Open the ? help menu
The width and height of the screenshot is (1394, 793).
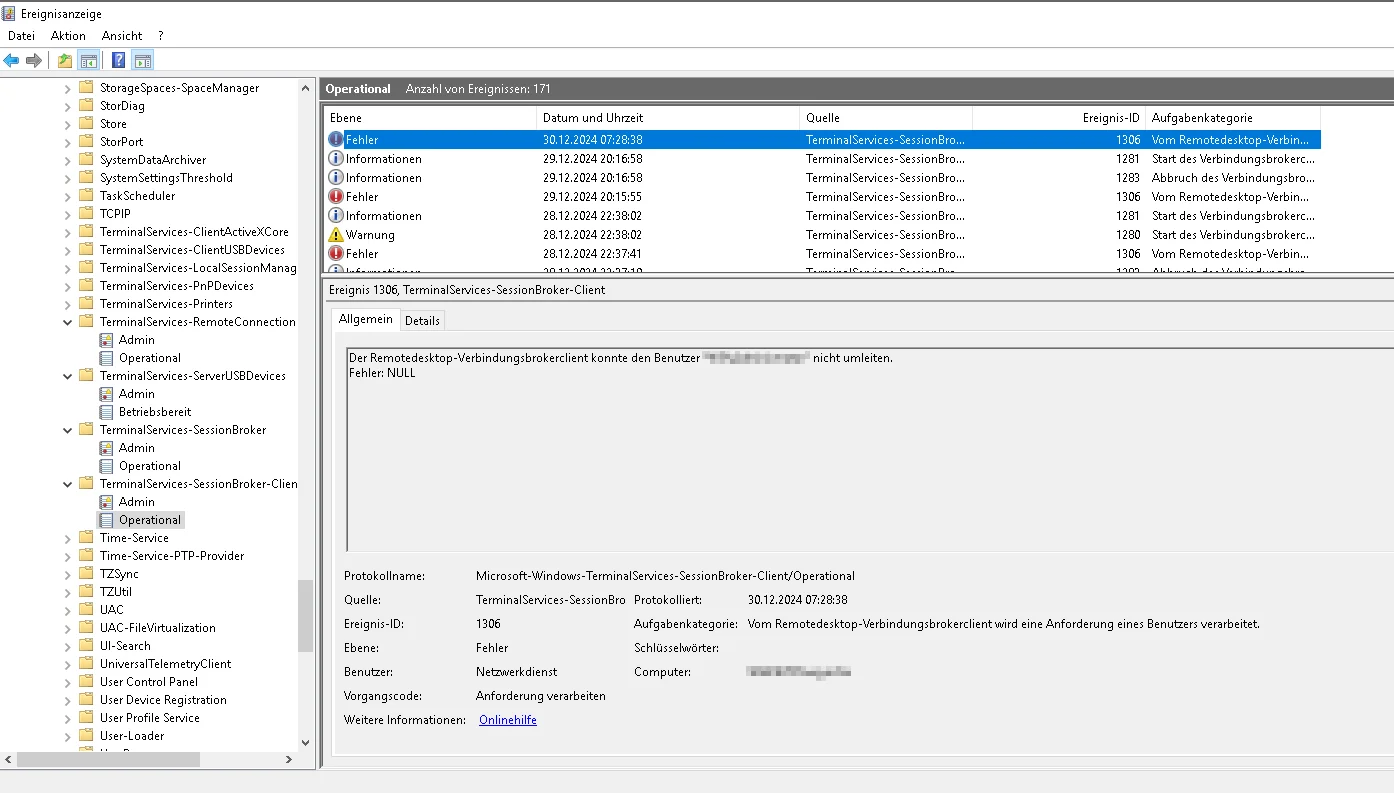pyautogui.click(x=161, y=36)
